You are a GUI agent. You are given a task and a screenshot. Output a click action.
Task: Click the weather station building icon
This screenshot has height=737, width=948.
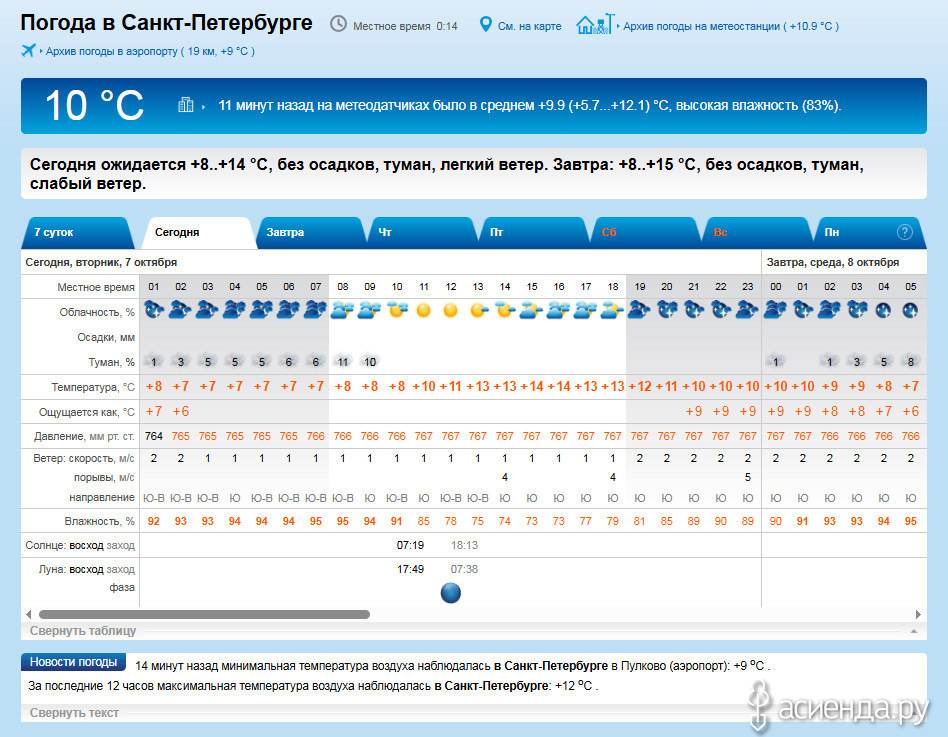(595, 24)
